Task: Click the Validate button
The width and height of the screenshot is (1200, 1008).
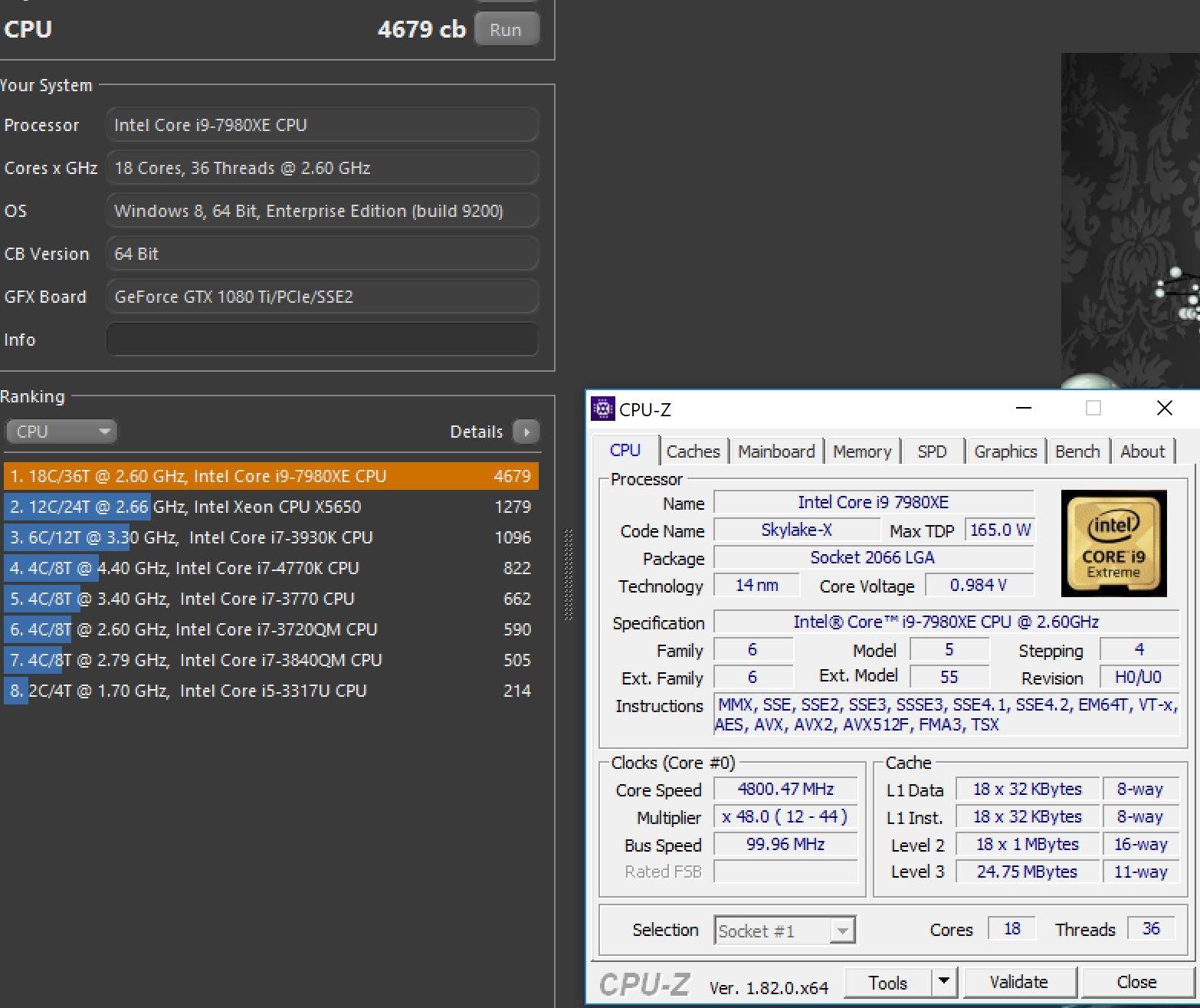Action: click(1018, 982)
